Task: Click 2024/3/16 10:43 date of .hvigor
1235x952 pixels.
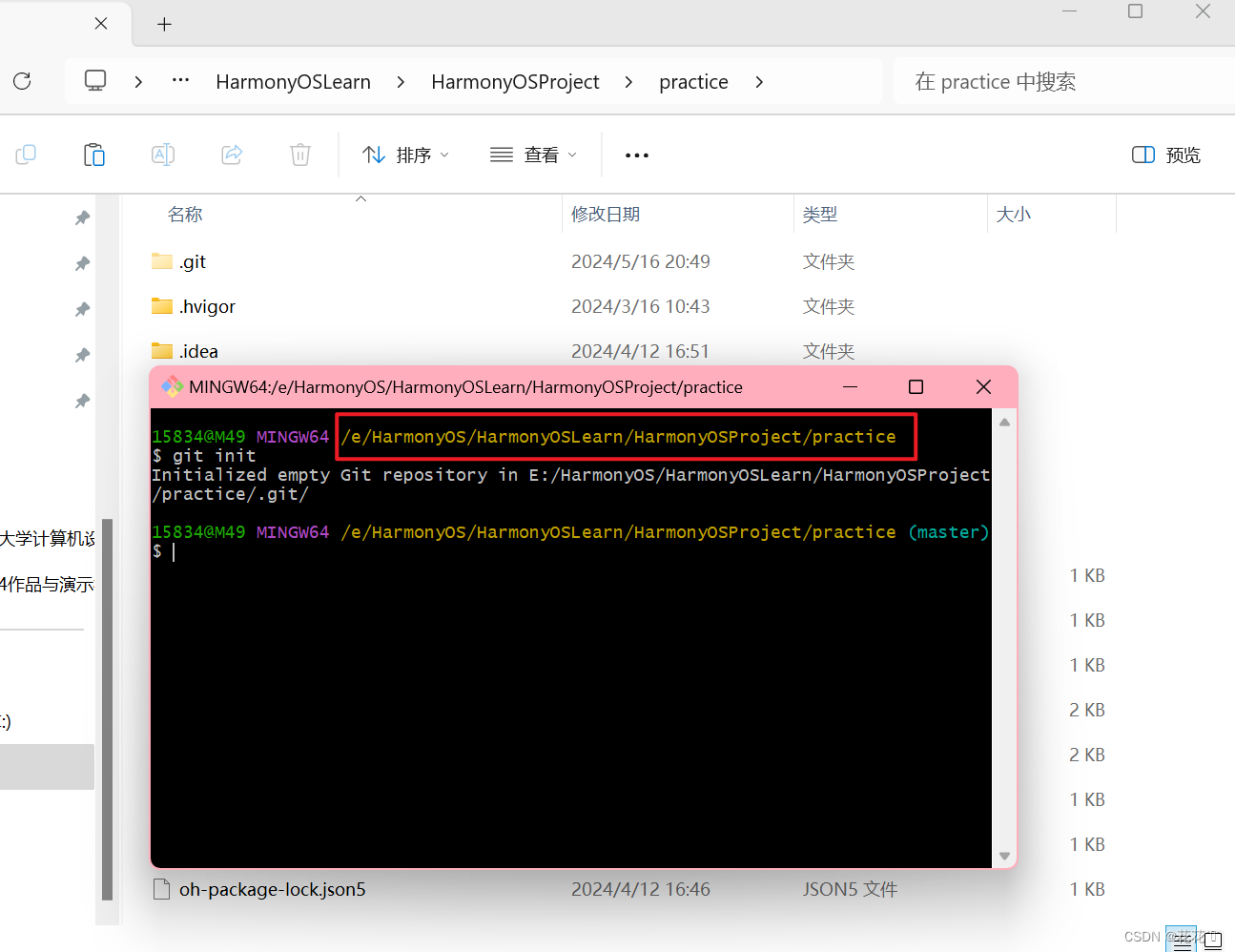Action: click(641, 306)
